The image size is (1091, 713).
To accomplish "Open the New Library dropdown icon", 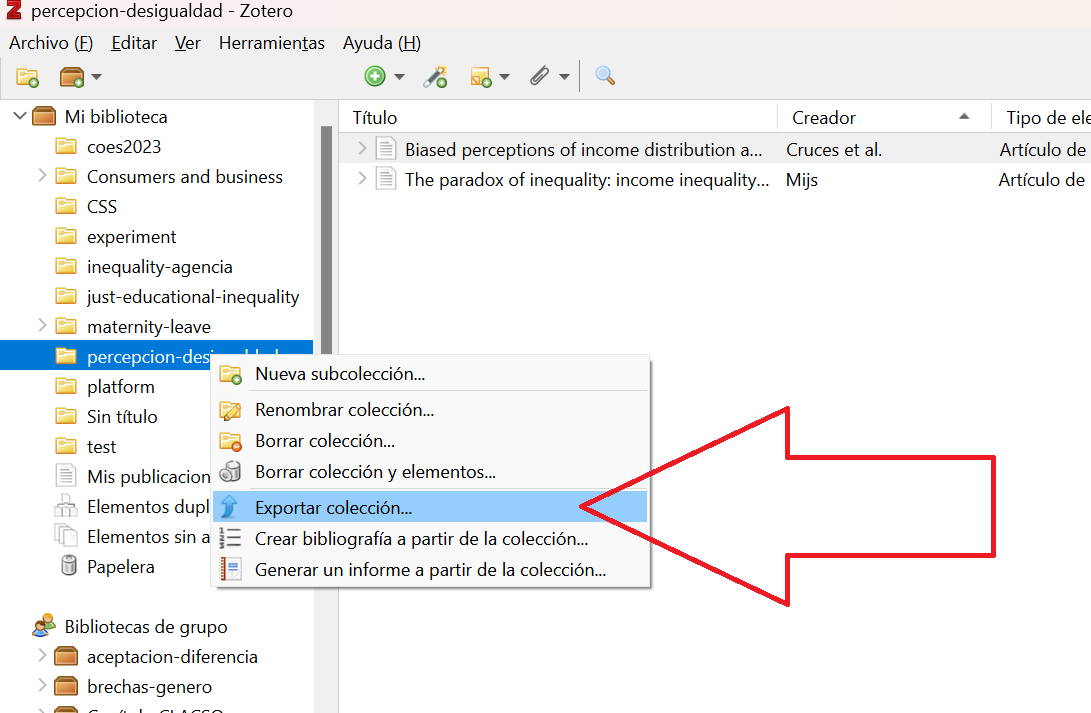I will tap(80, 77).
